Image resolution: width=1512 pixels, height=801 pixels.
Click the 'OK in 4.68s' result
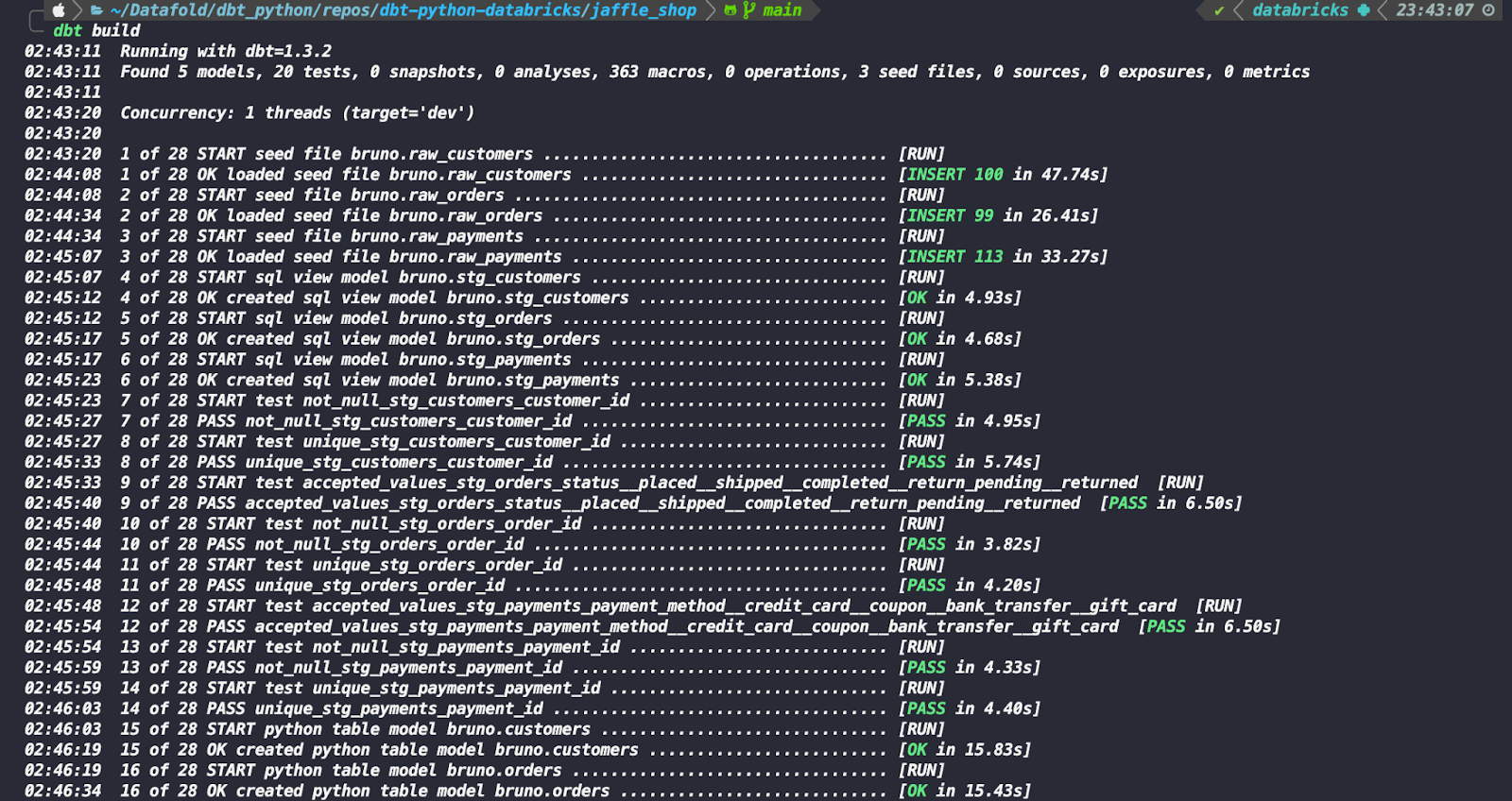pyautogui.click(x=960, y=339)
